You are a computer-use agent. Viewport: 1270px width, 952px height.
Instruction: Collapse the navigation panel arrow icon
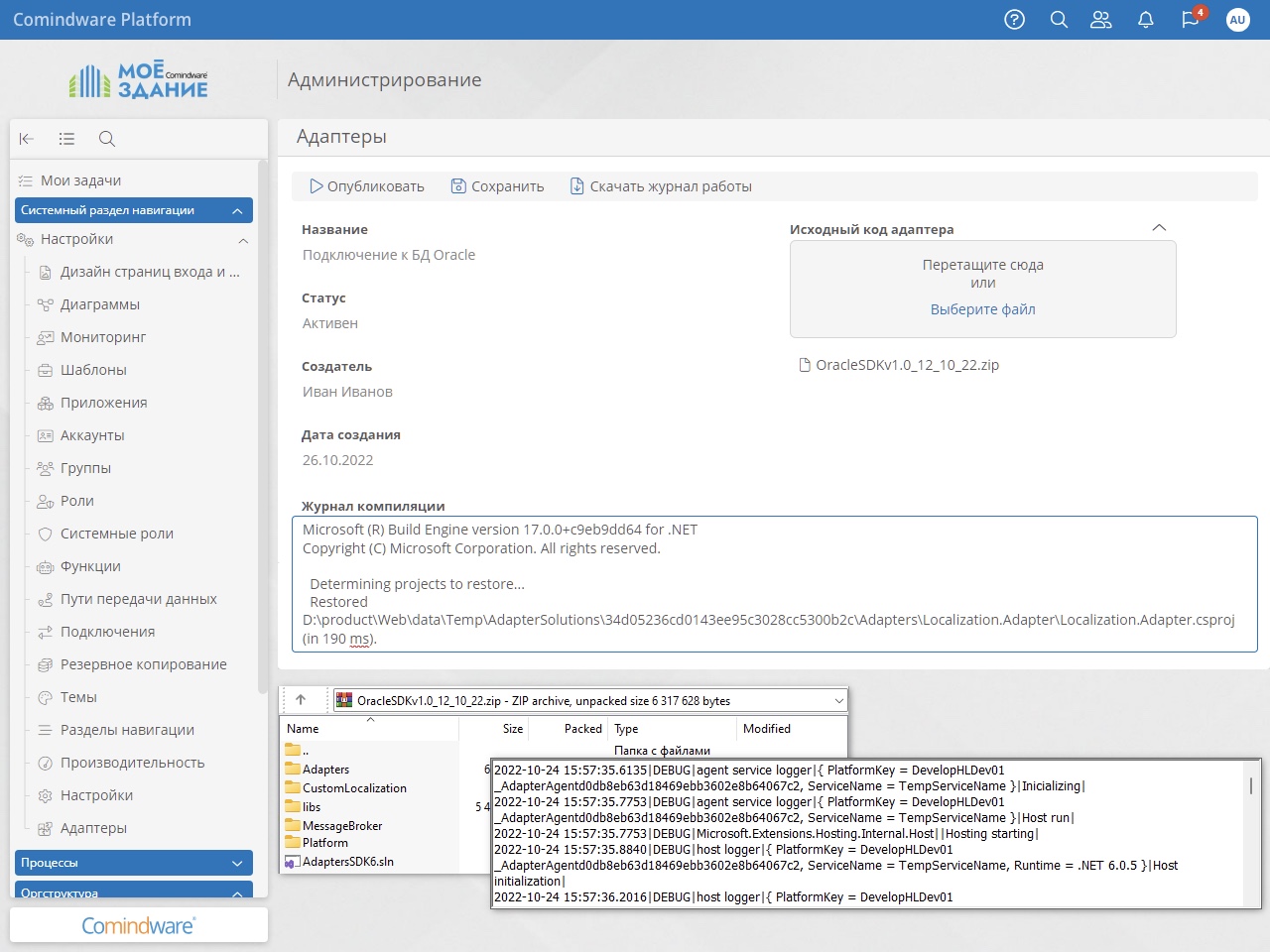[x=27, y=139]
